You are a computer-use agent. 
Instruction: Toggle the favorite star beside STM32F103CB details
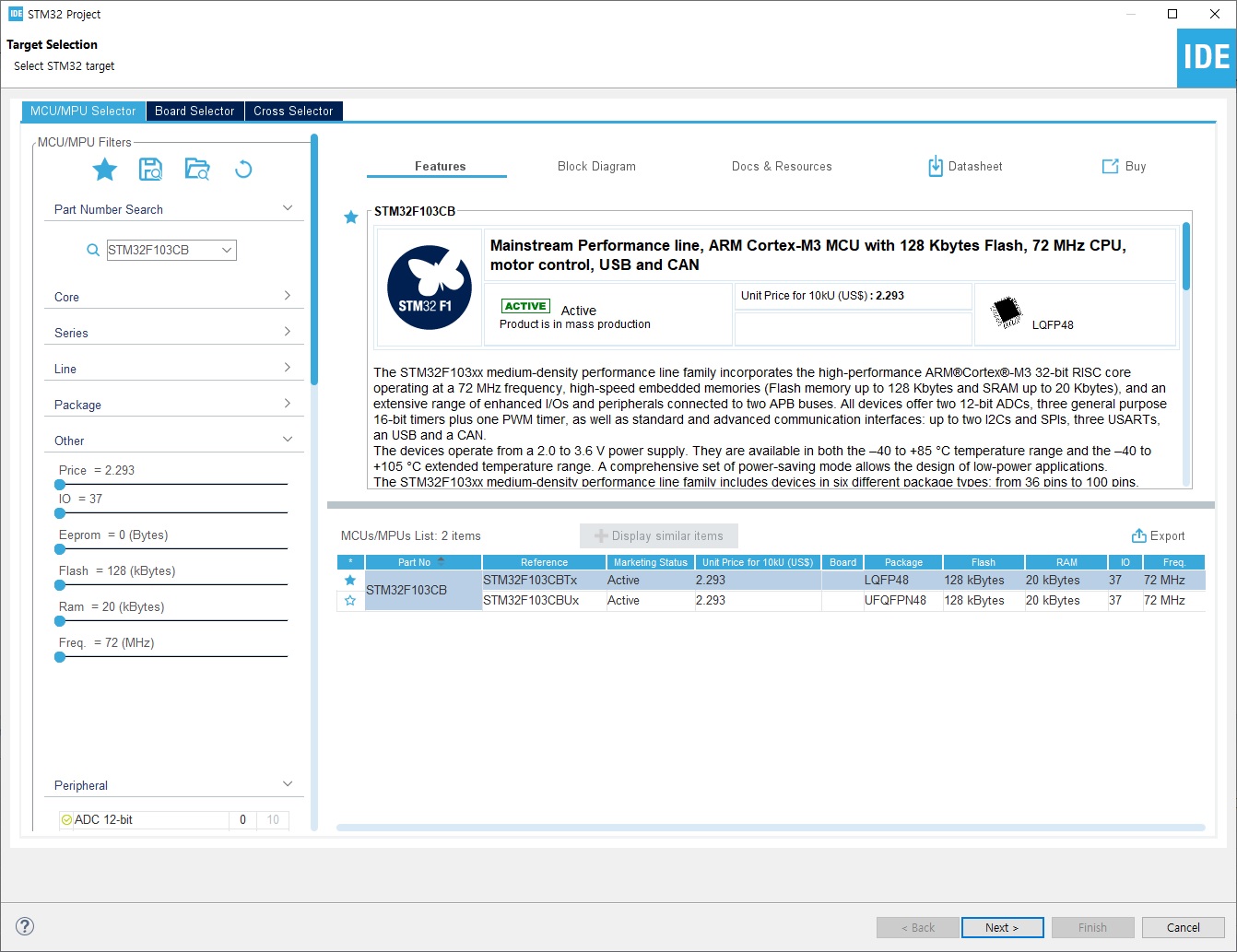(x=351, y=217)
